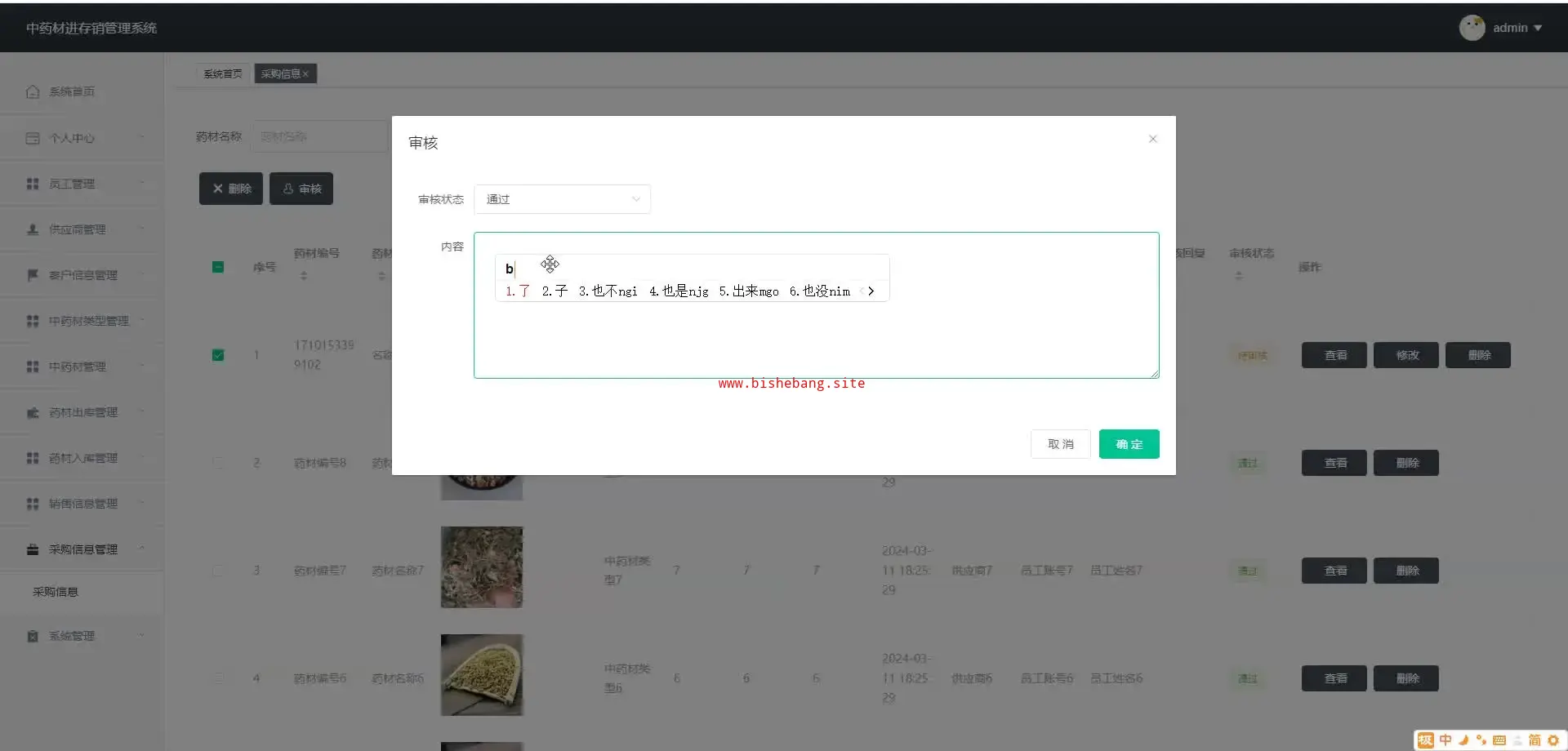
Task: Switch to the 系统首页 tab
Action: (223, 74)
